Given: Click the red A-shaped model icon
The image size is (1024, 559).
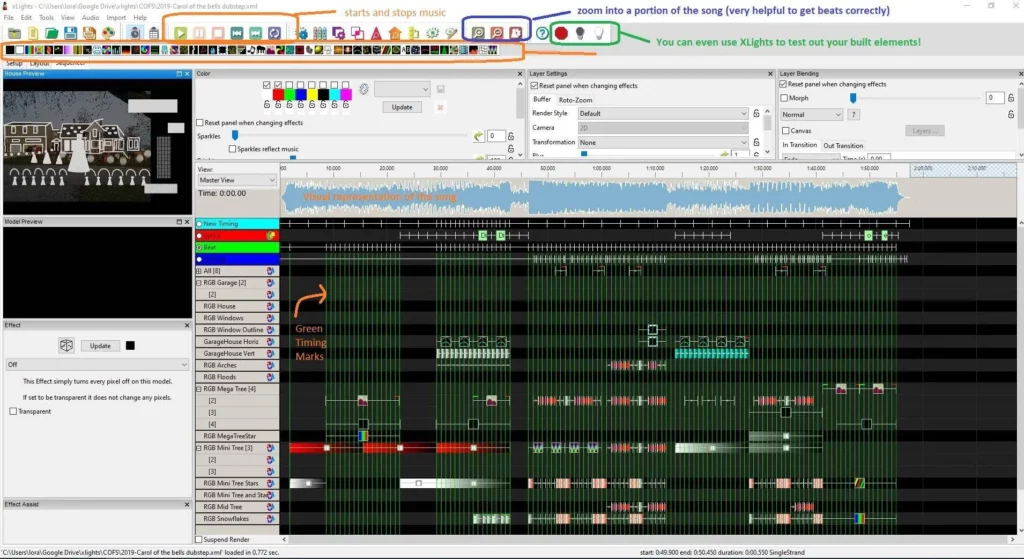Looking at the screenshot, I should point(376,33).
